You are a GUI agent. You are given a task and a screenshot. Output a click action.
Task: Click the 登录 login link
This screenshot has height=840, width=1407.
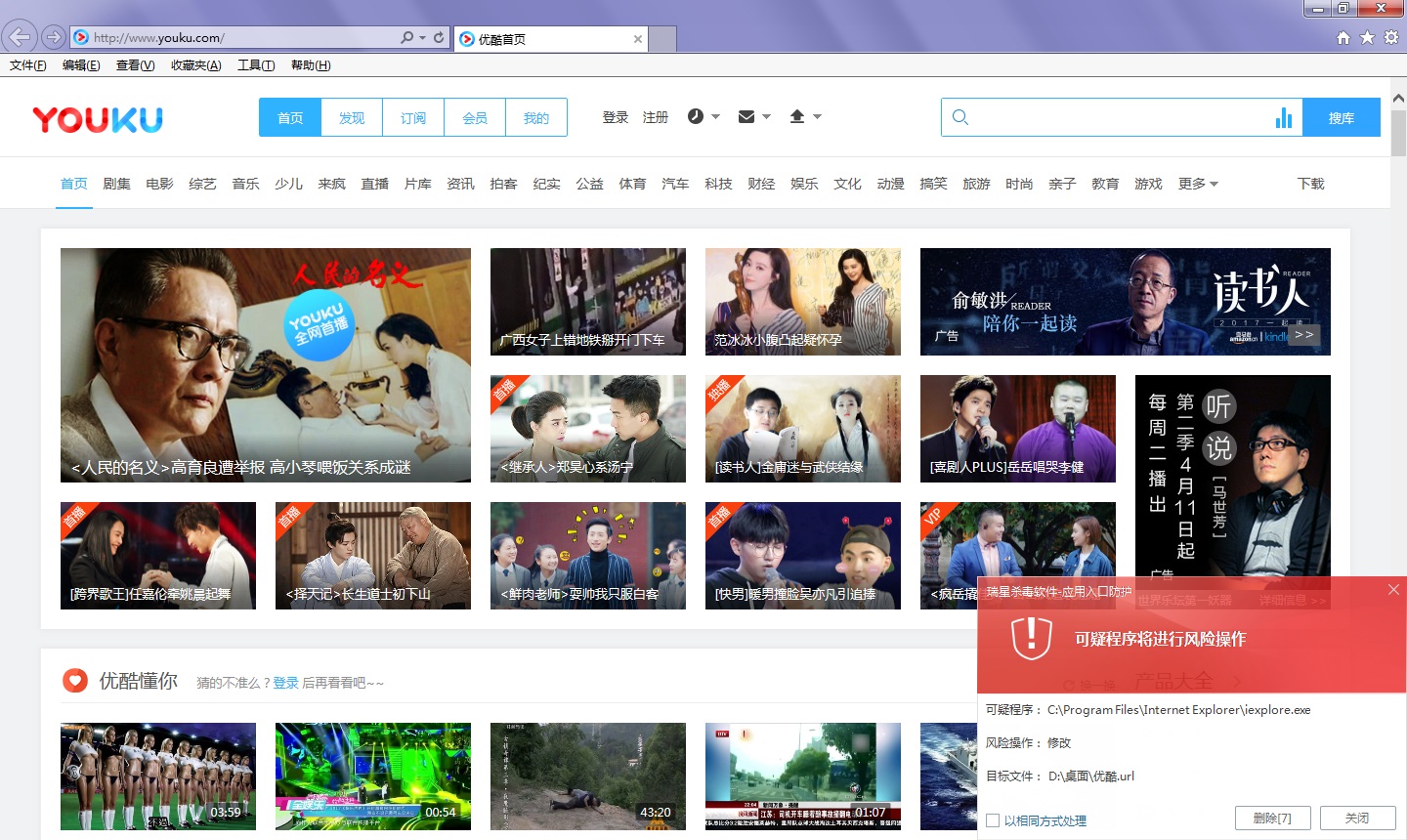click(x=616, y=117)
